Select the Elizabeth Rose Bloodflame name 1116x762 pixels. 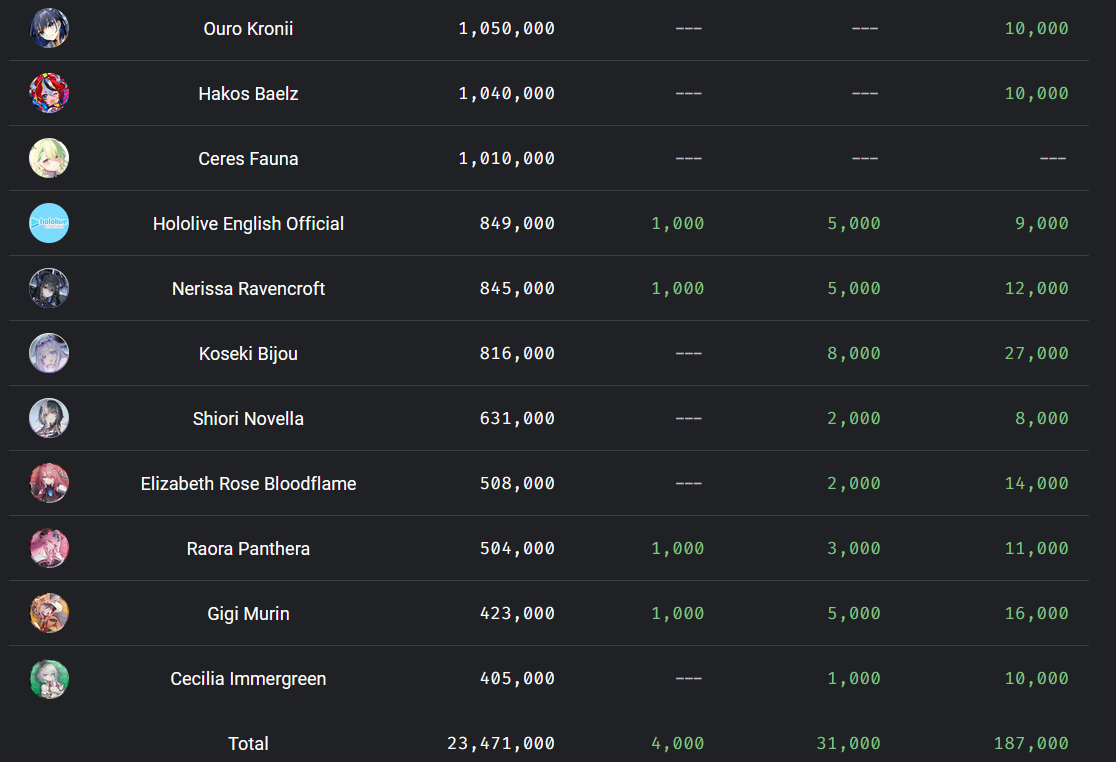pos(248,483)
